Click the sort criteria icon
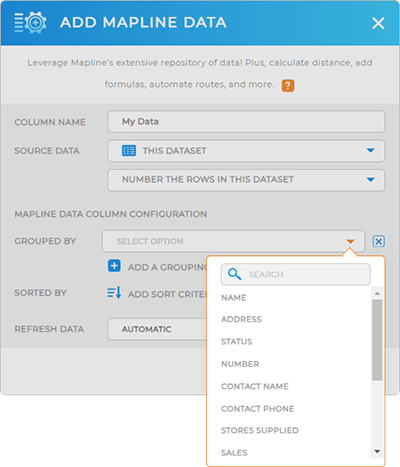 tap(114, 293)
